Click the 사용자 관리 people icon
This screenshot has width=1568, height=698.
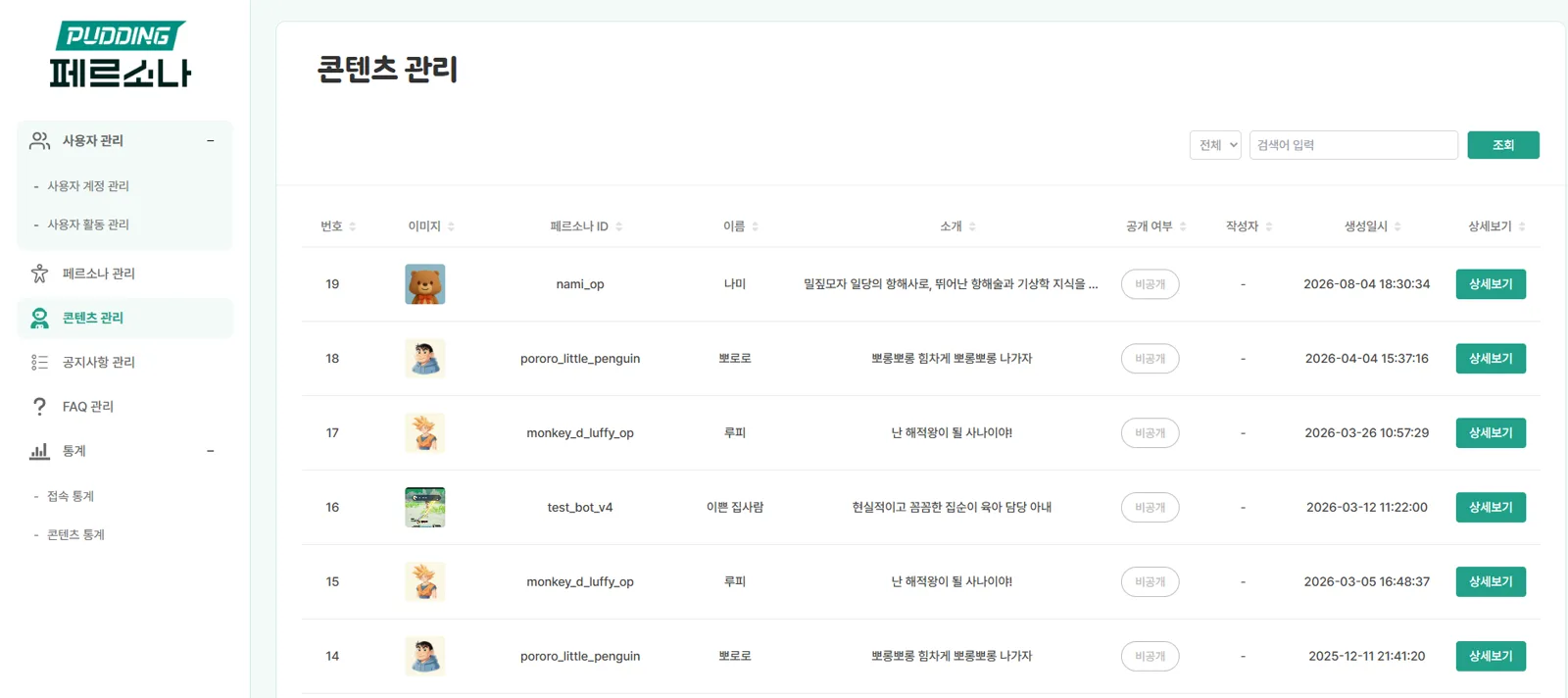pos(39,141)
